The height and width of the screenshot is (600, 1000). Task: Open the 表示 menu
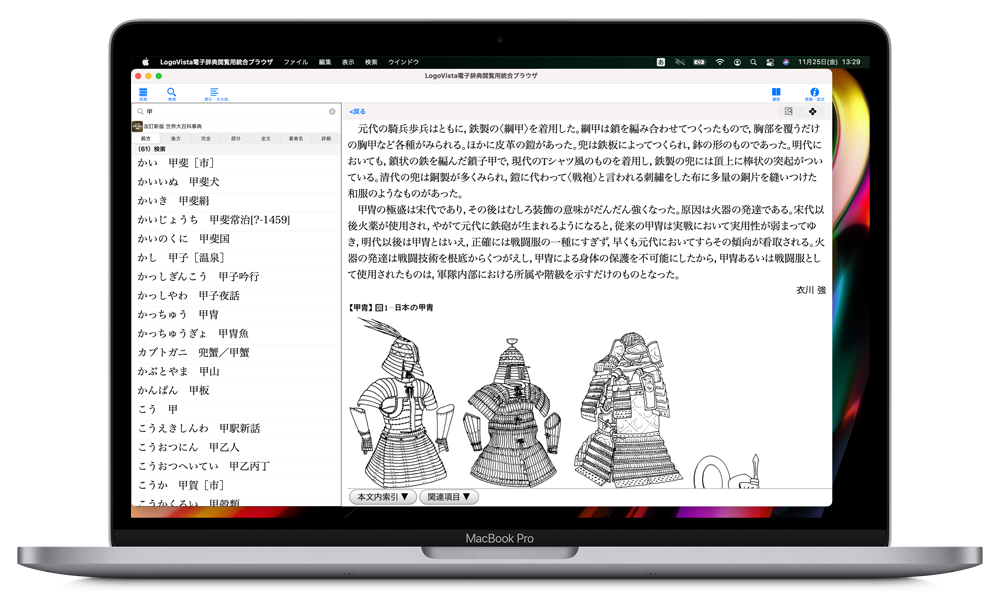pyautogui.click(x=348, y=62)
